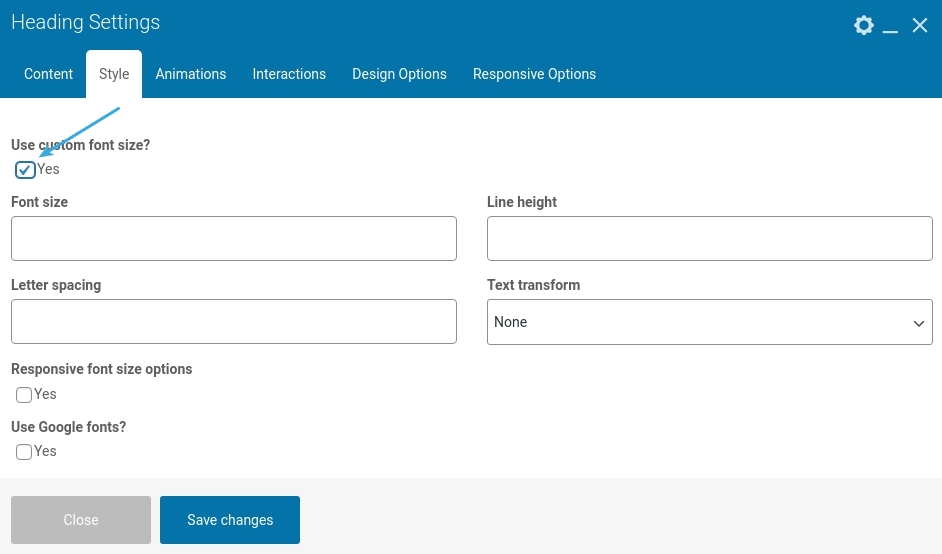This screenshot has width=942, height=554.
Task: Tick the Use Google fonts checkbox
Action: (24, 452)
